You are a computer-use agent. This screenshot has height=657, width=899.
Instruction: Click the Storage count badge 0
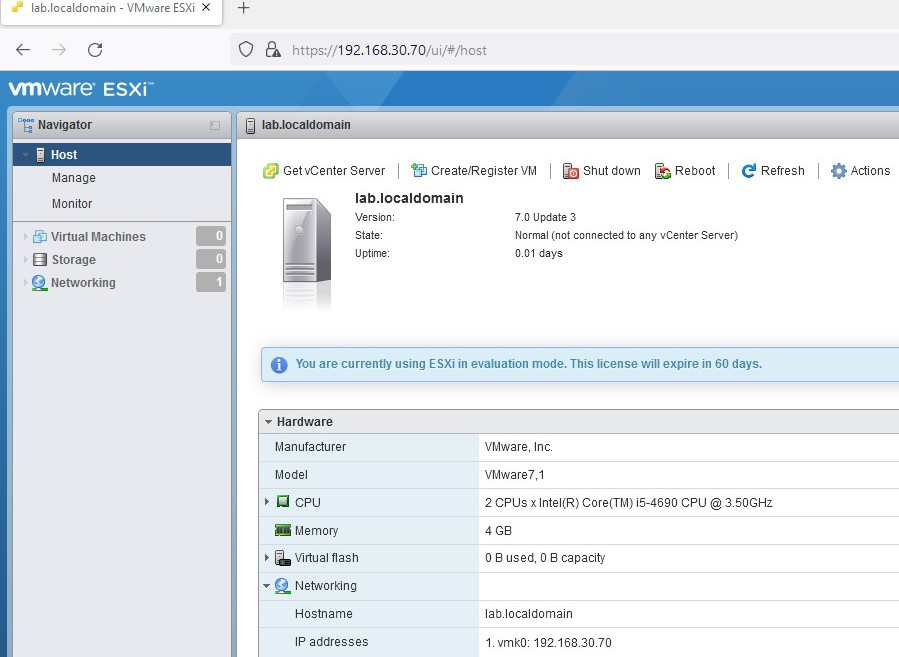[x=211, y=259]
